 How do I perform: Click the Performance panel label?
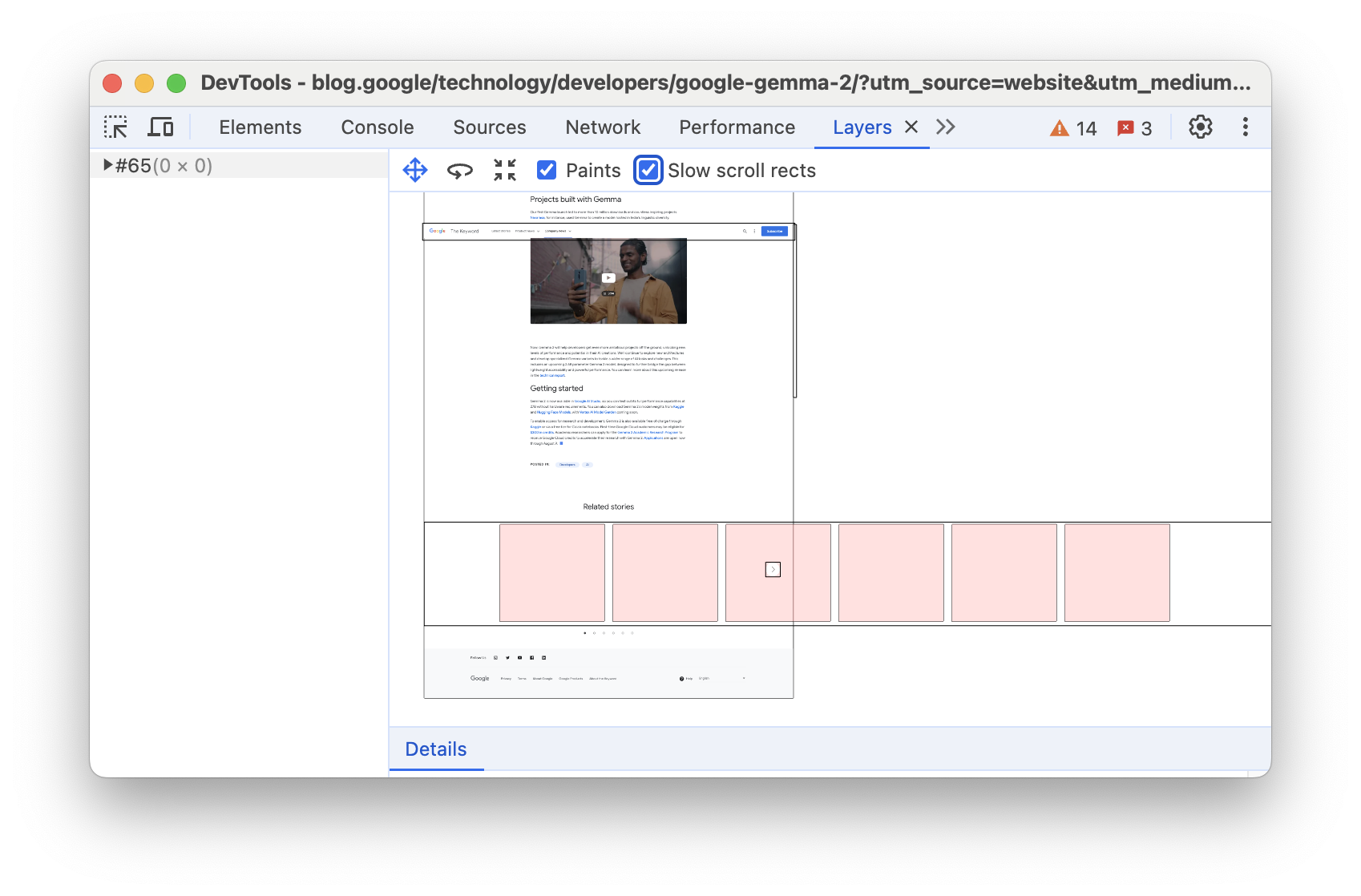point(736,127)
